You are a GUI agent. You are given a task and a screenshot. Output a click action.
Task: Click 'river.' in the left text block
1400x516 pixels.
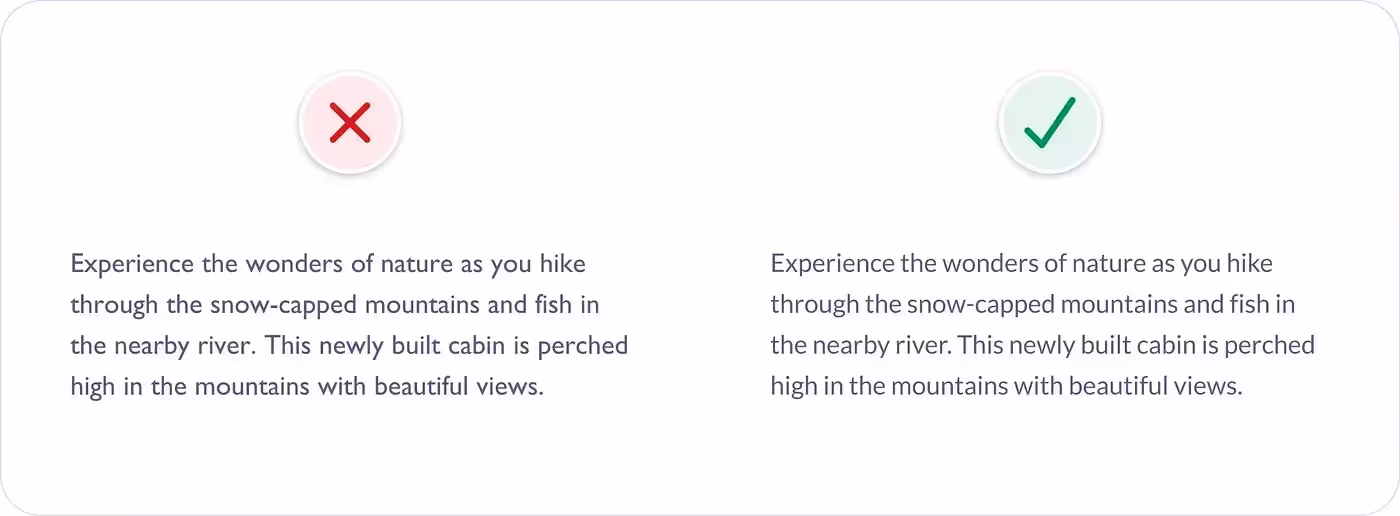coord(231,346)
